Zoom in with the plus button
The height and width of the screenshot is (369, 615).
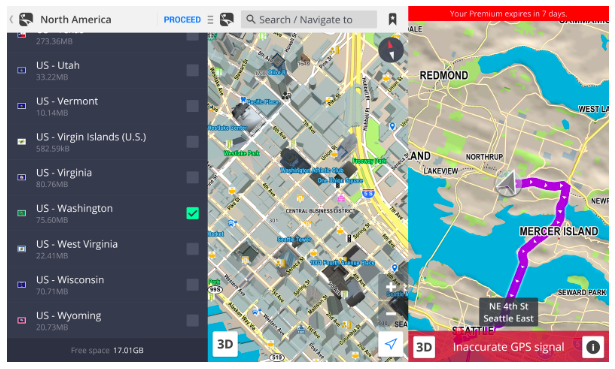pyautogui.click(x=391, y=287)
